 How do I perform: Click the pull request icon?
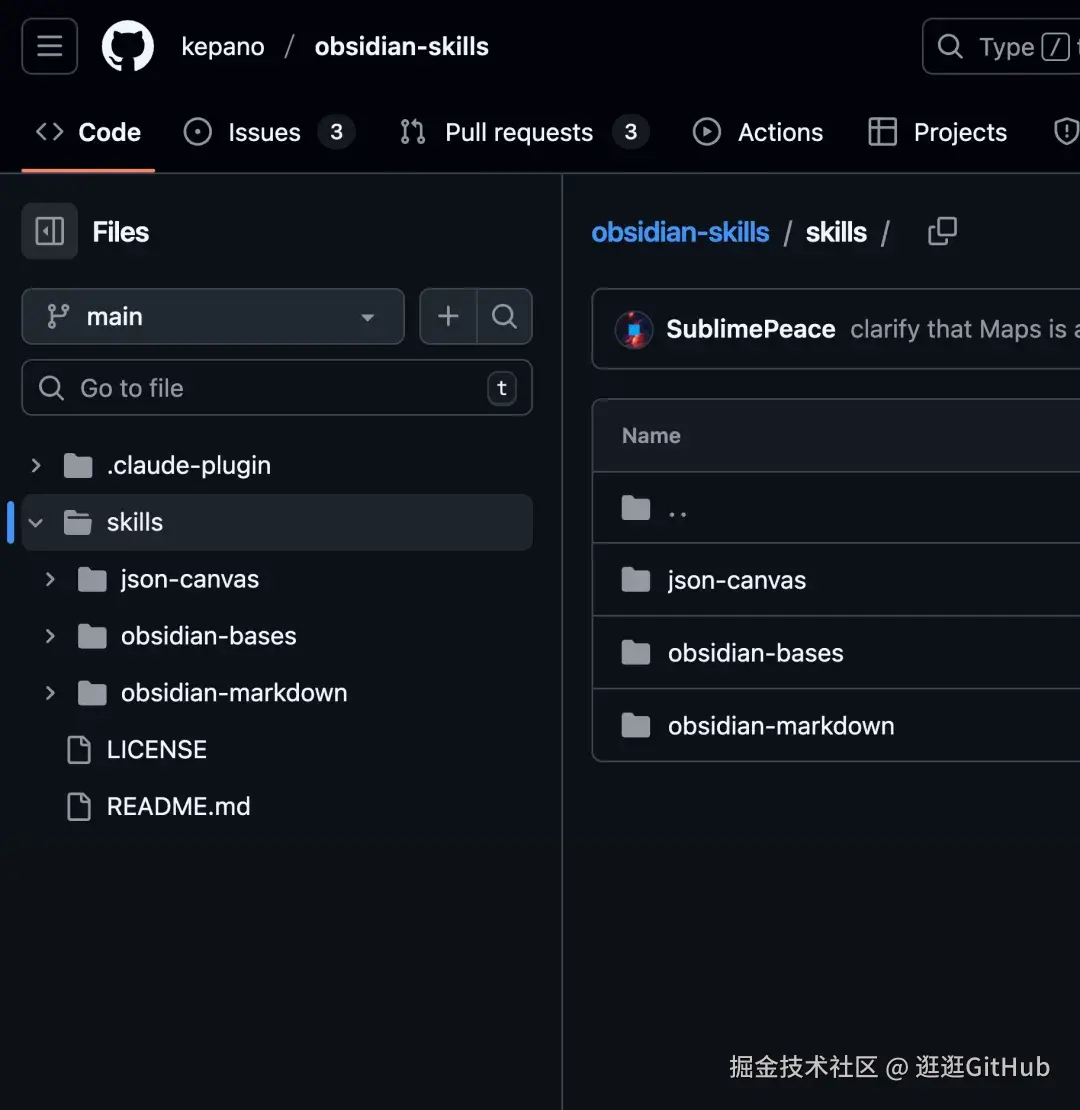coord(413,132)
